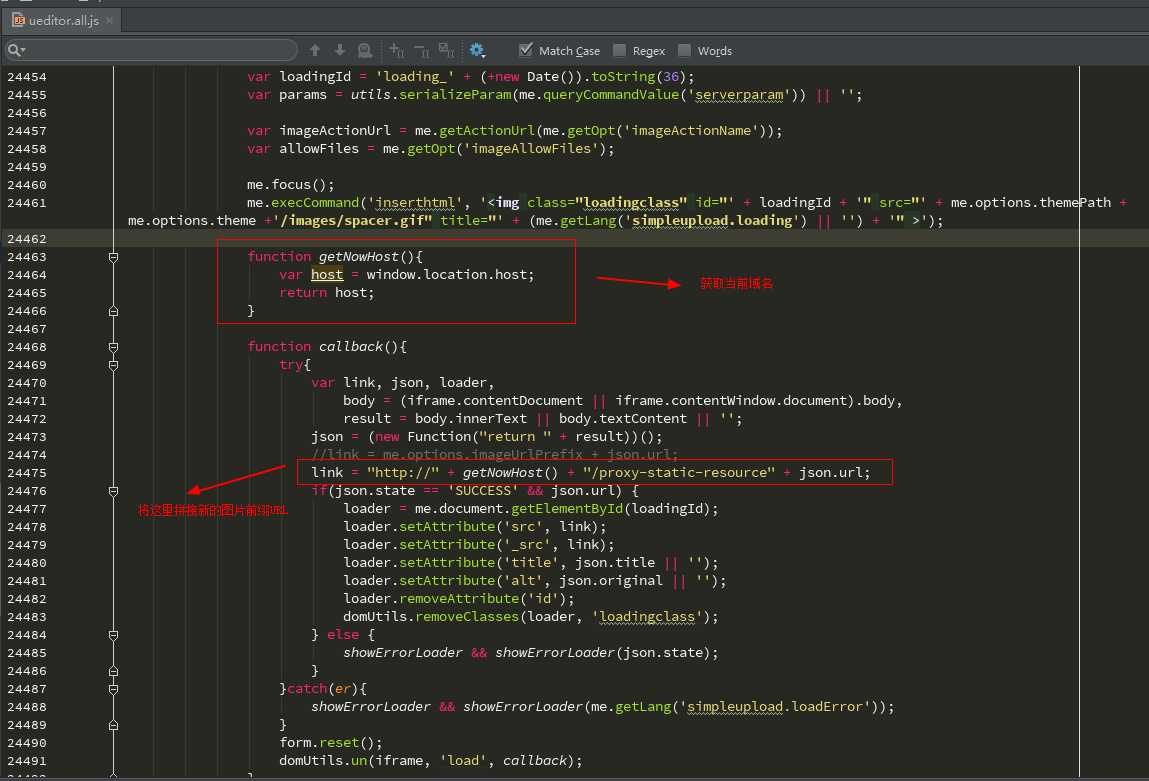Click line number 24475 in gutter
1149x781 pixels.
[27, 473]
